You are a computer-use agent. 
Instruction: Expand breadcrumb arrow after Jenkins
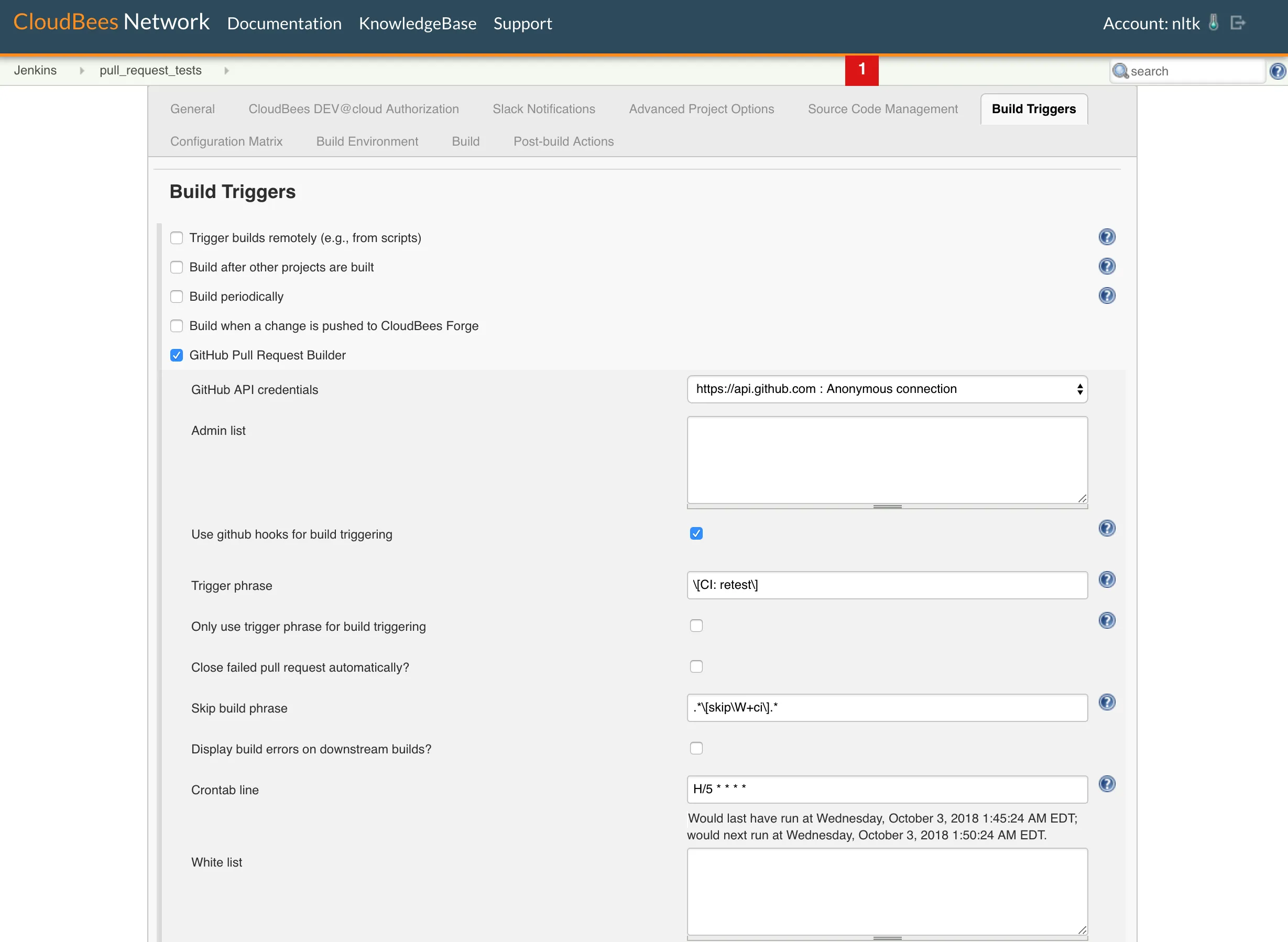click(82, 71)
